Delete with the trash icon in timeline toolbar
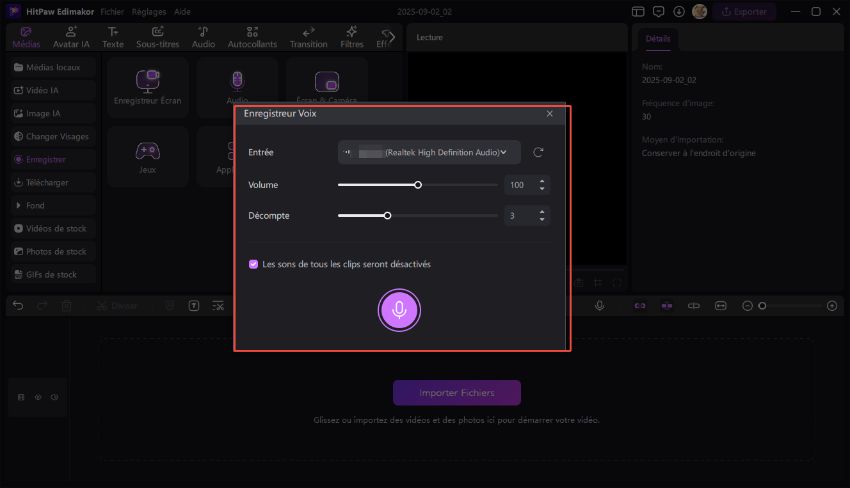The height and width of the screenshot is (488, 850). pos(66,306)
